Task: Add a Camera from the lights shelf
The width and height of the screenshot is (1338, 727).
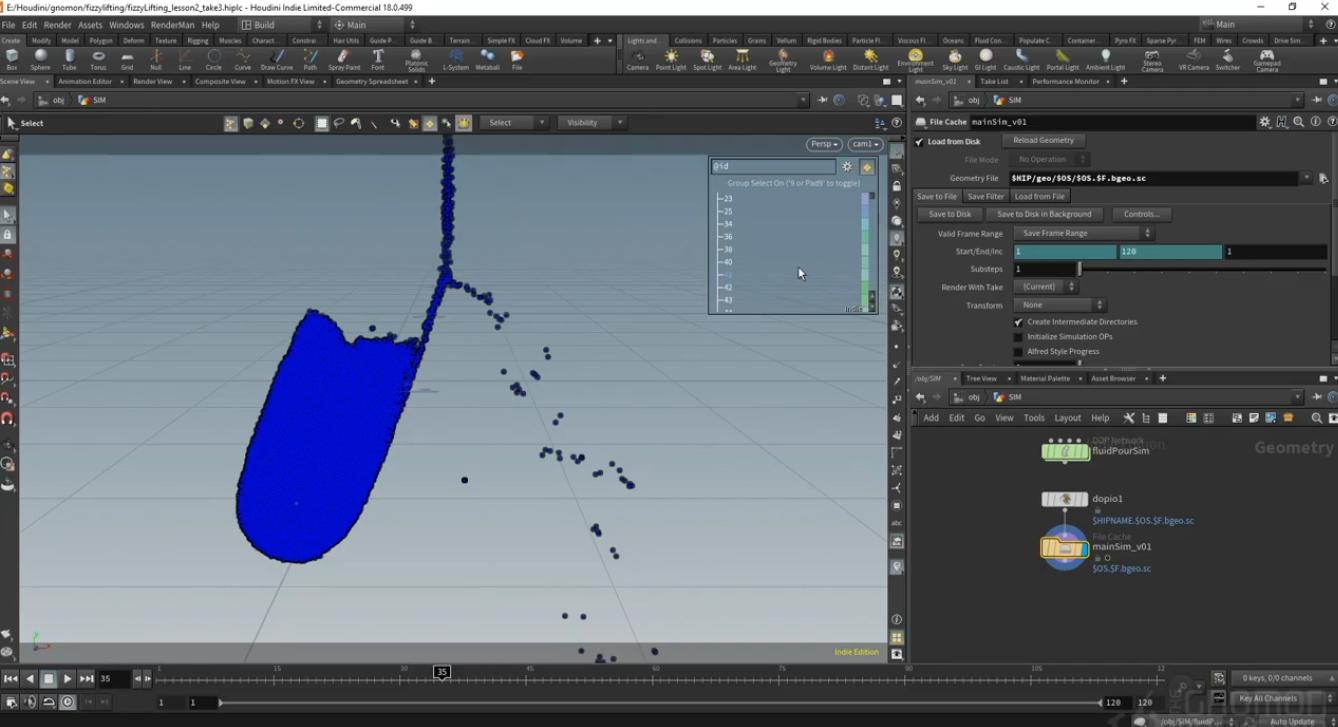Action: click(637, 60)
